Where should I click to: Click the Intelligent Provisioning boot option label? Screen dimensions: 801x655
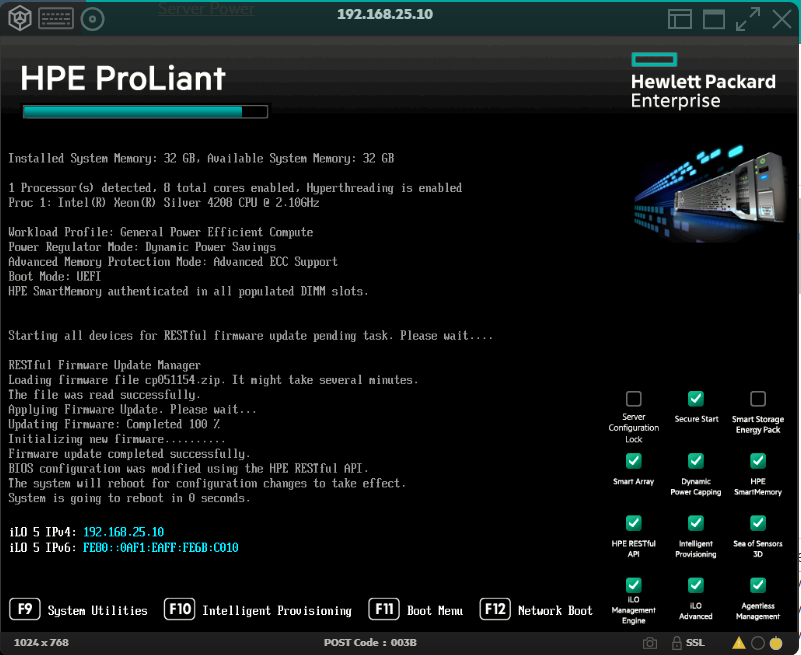277,611
